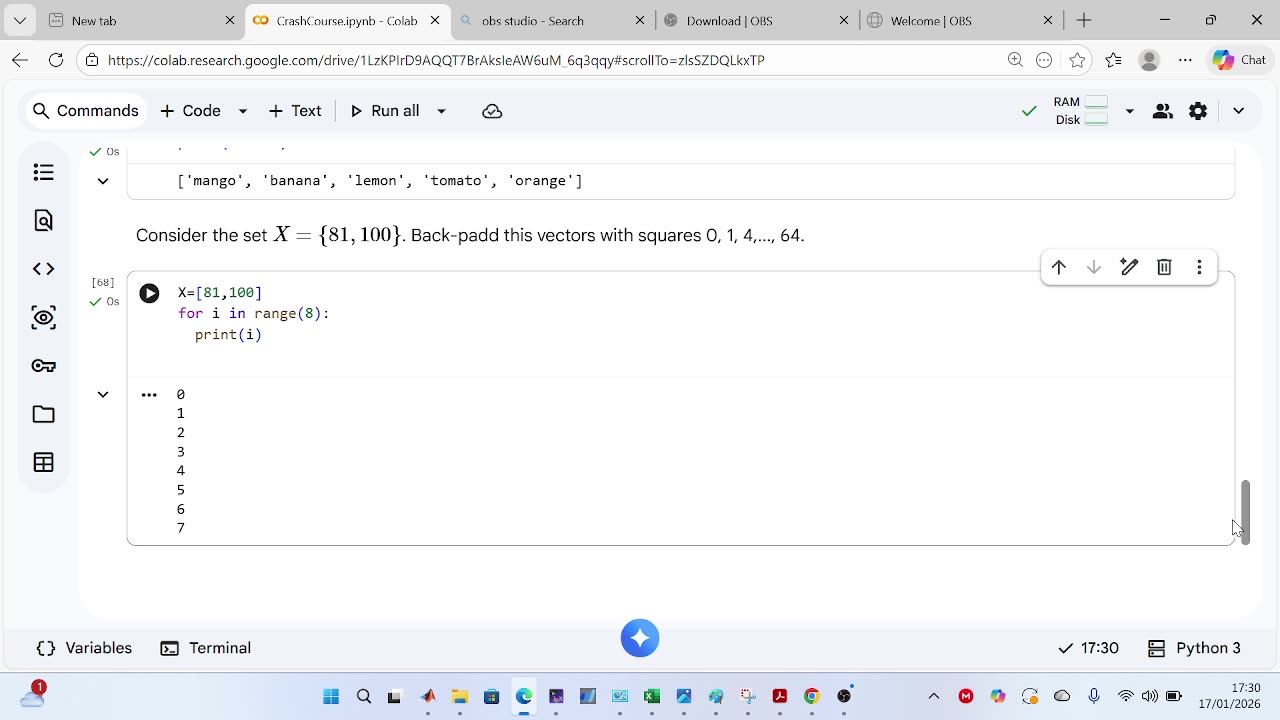Open the Data tables sidebar icon

click(x=43, y=462)
